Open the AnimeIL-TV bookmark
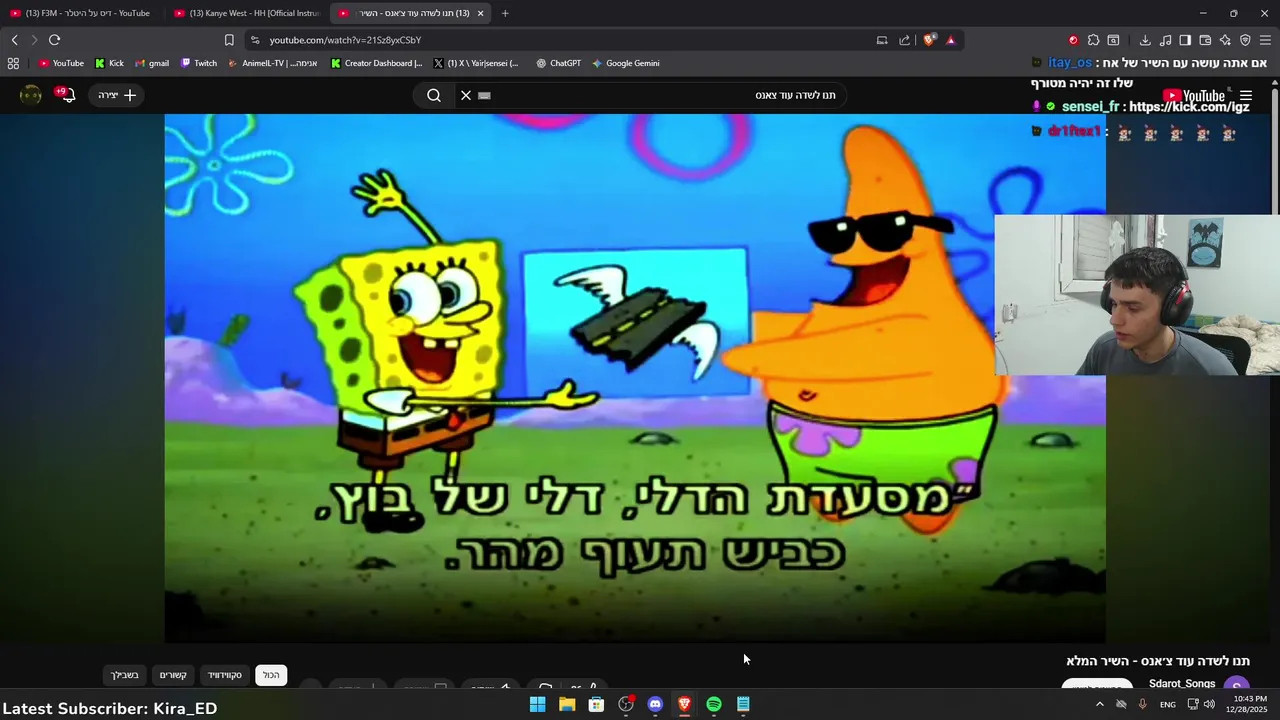The height and width of the screenshot is (720, 1280). pos(272,63)
